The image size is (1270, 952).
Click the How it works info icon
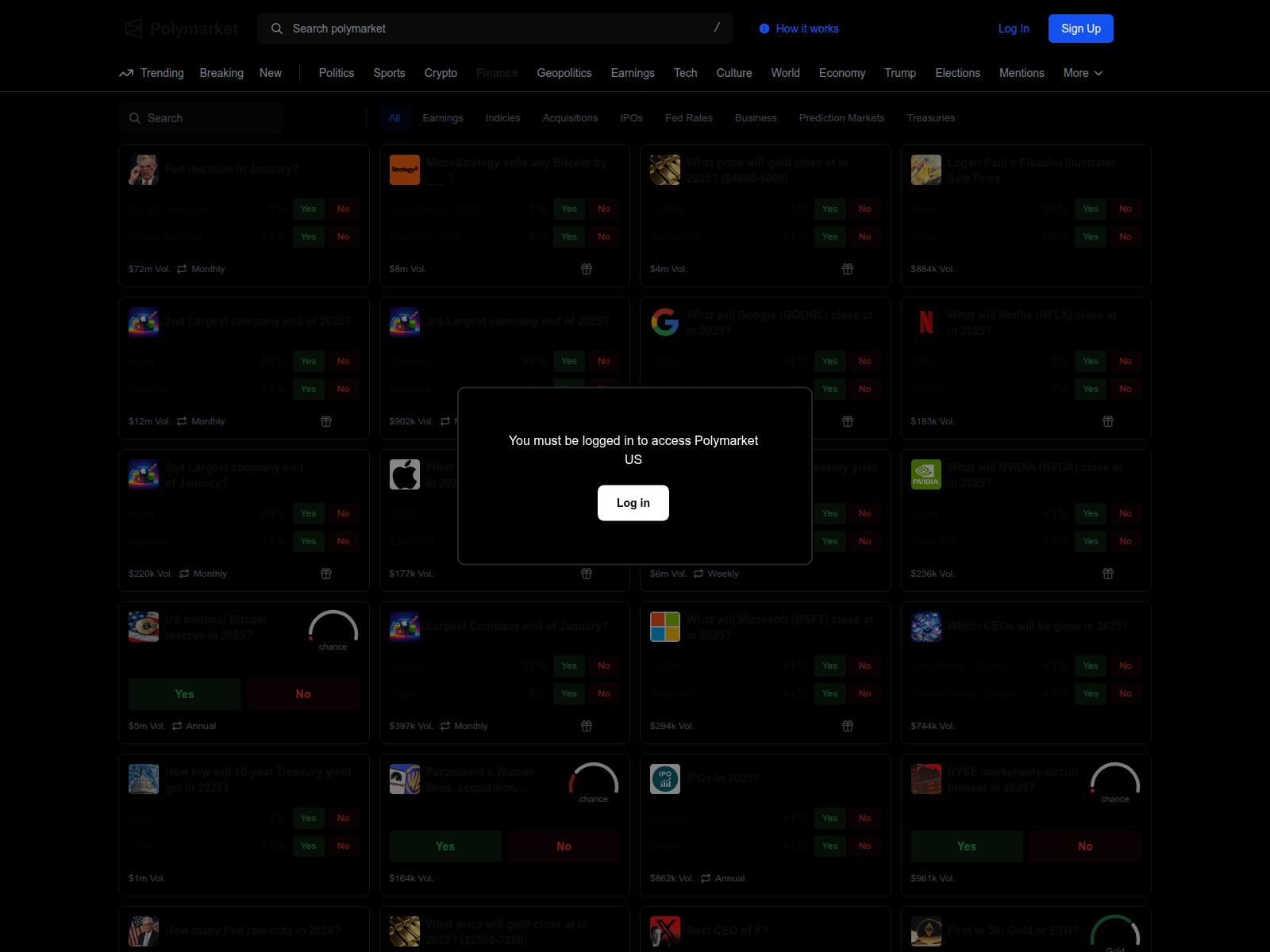[x=764, y=29]
